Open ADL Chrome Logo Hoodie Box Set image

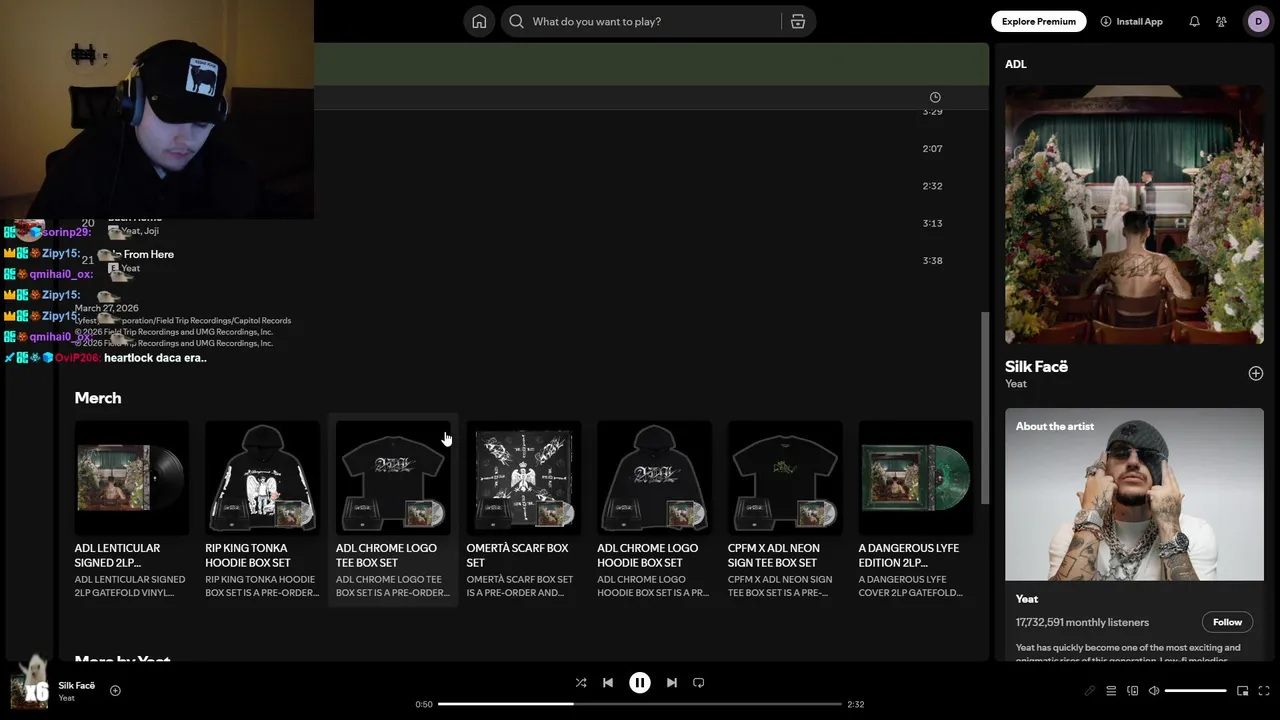coord(654,478)
